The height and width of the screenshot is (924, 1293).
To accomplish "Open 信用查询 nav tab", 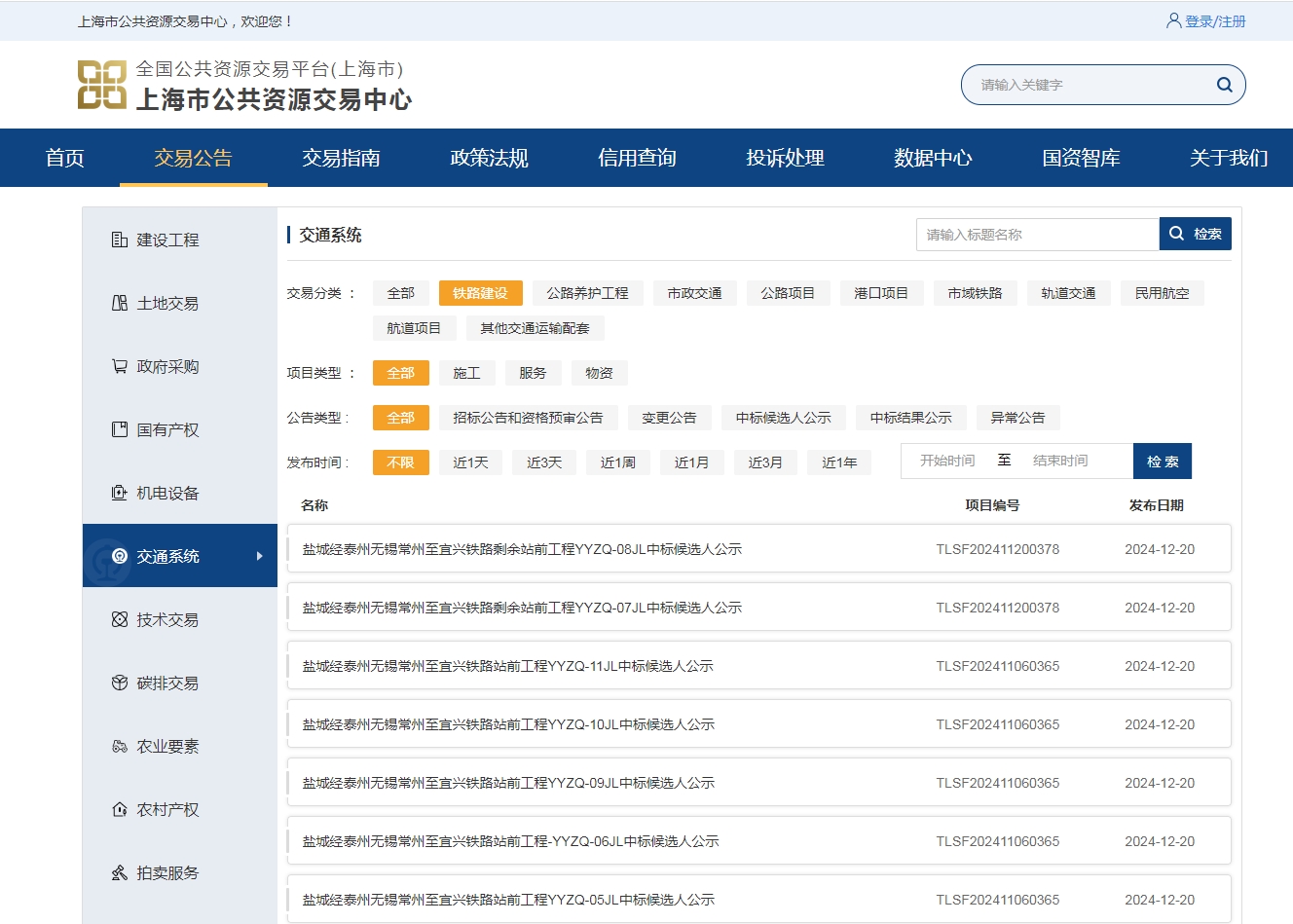I will (638, 158).
